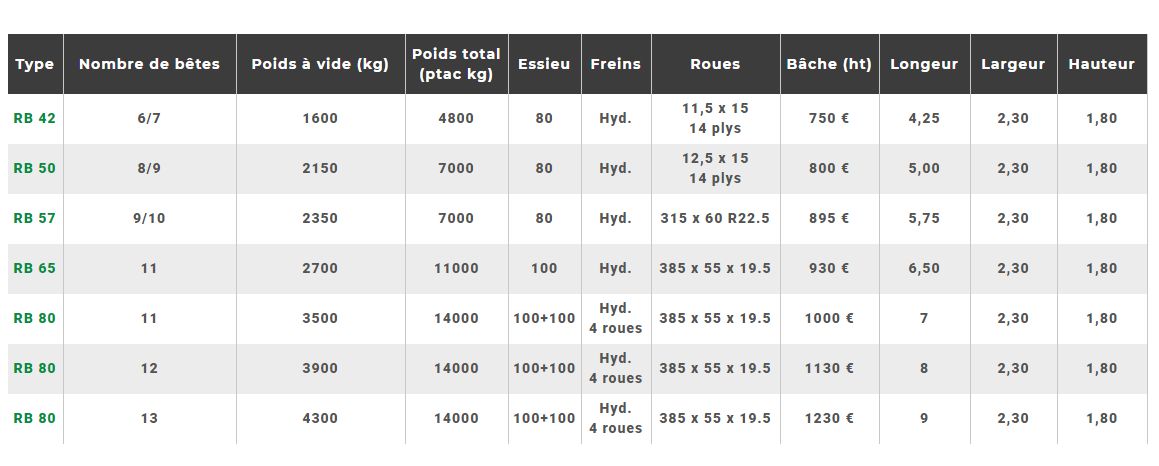Click the 750 € tarp price cell
This screenshot has width=1159, height=466.
tap(829, 118)
